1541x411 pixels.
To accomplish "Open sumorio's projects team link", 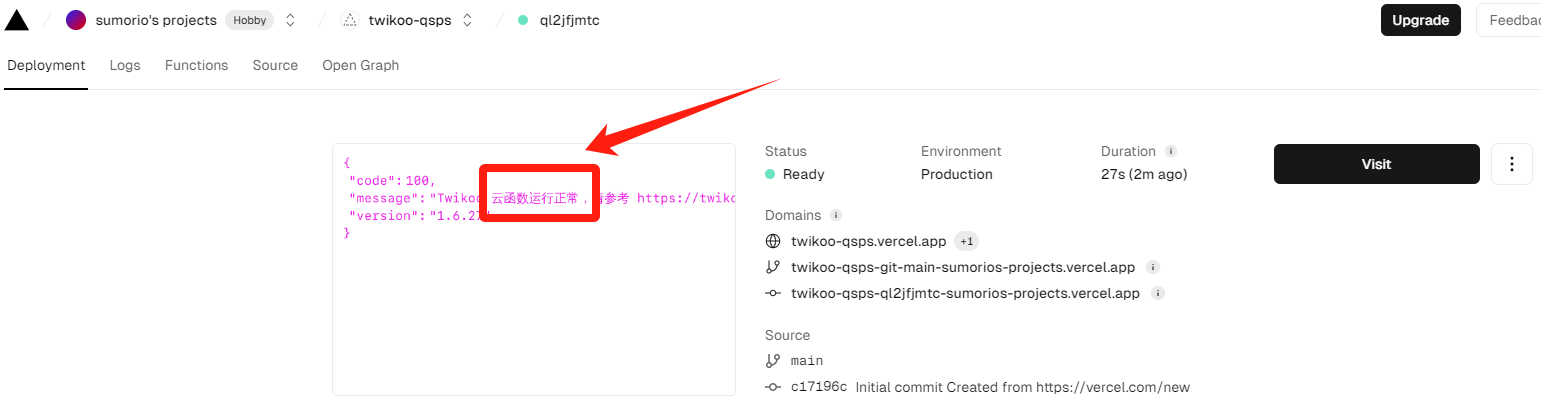I will [156, 20].
